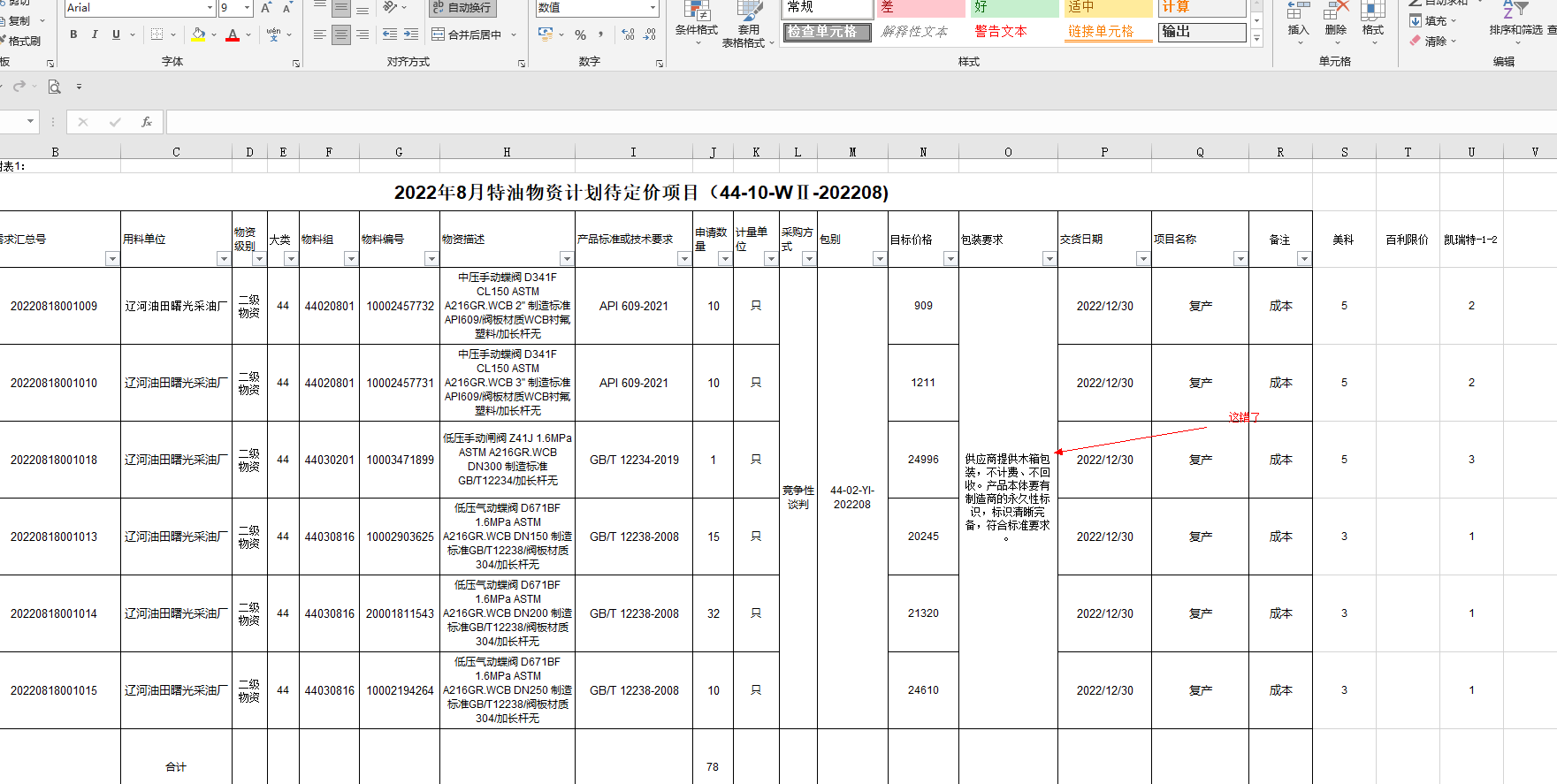
Task: Apply the 差 bad cell style
Action: pyautogui.click(x=921, y=8)
